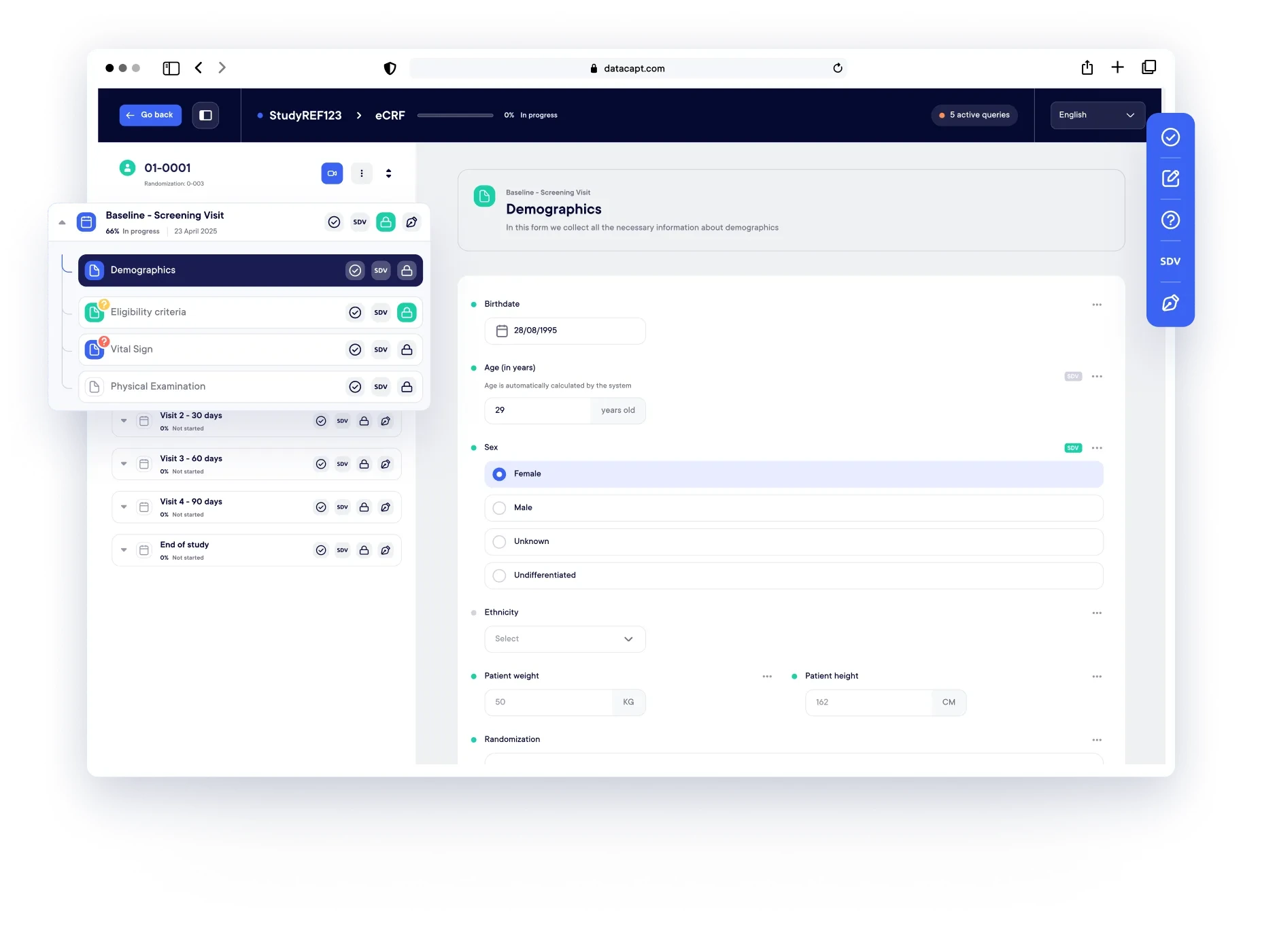This screenshot has width=1277, height=952.
Task: Select the Demographics form in the tree
Action: (x=250, y=271)
